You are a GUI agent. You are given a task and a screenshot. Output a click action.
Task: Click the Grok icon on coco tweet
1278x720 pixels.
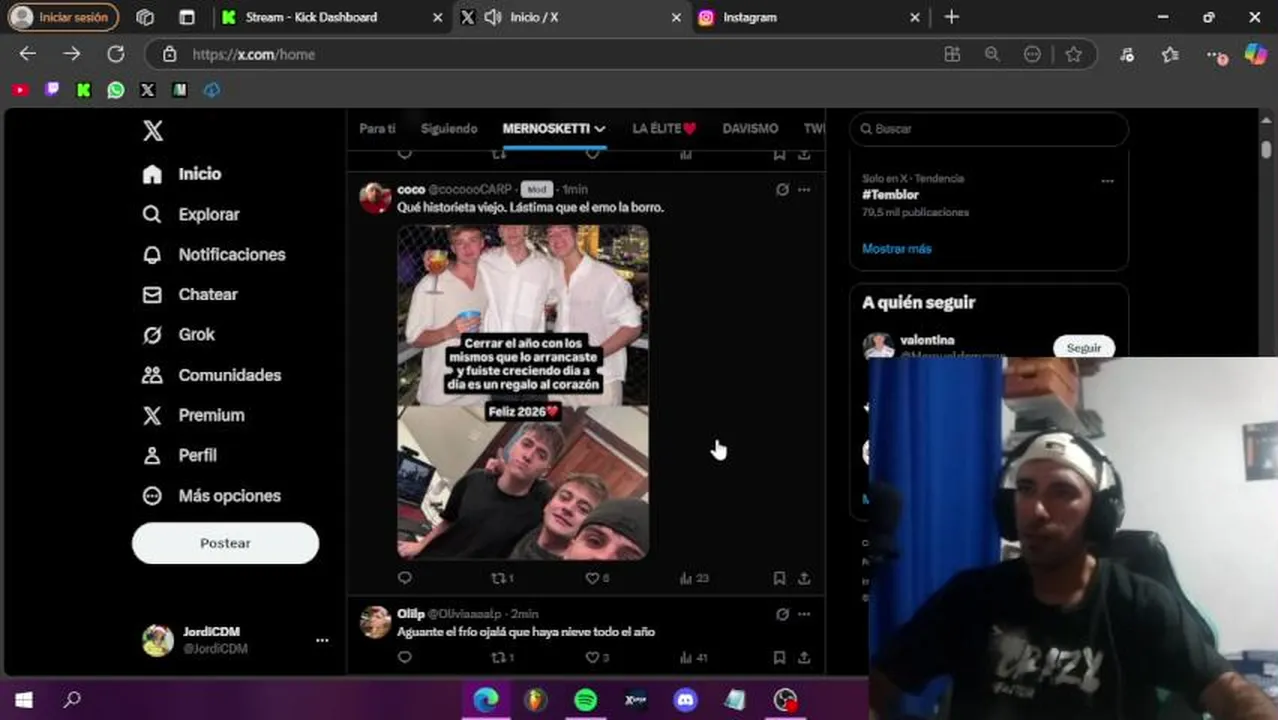click(x=782, y=189)
